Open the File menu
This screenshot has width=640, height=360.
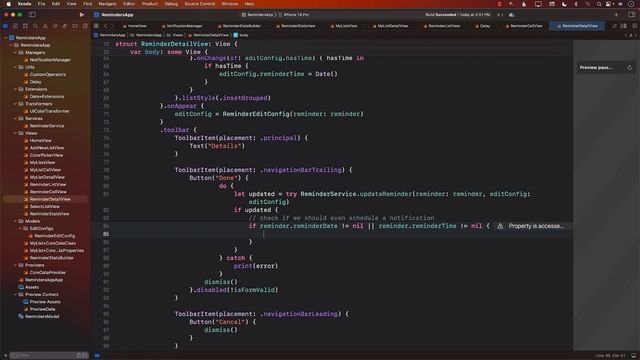pyautogui.click(x=41, y=4)
